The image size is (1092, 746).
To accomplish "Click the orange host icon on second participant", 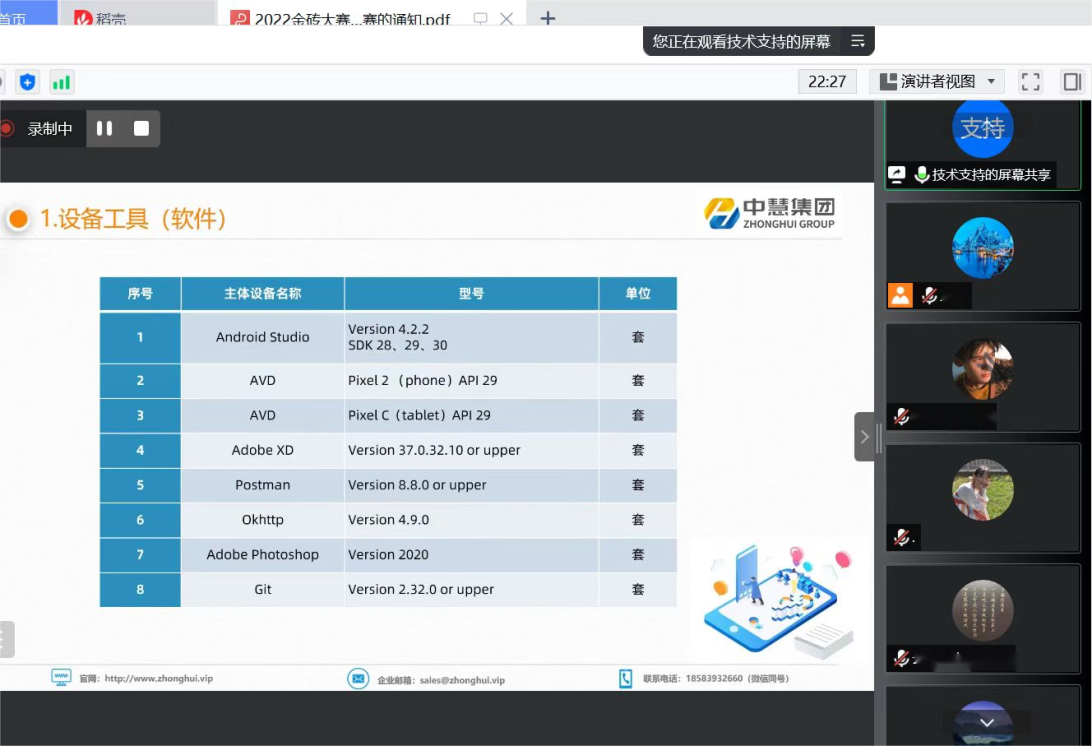I will tap(900, 295).
